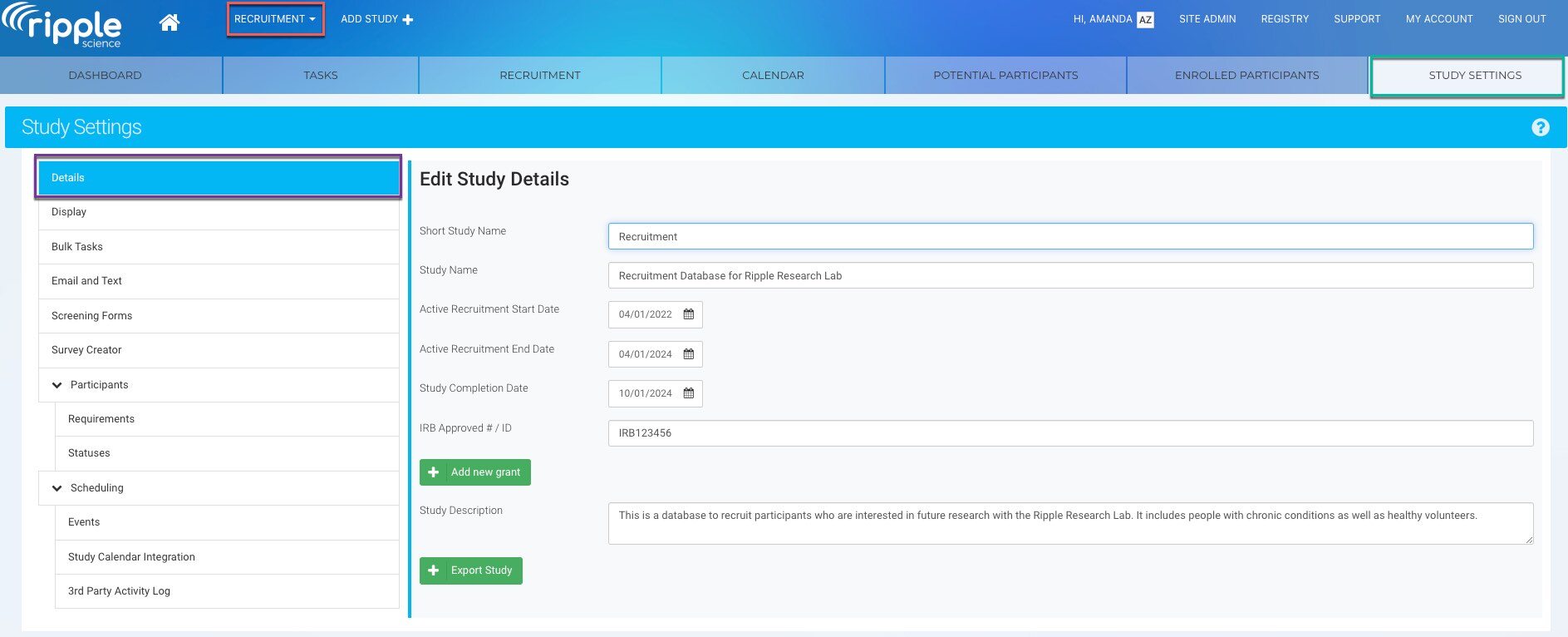Screen dimensions: 1568x637
Task: Click the Export Study button
Action: pos(471,570)
